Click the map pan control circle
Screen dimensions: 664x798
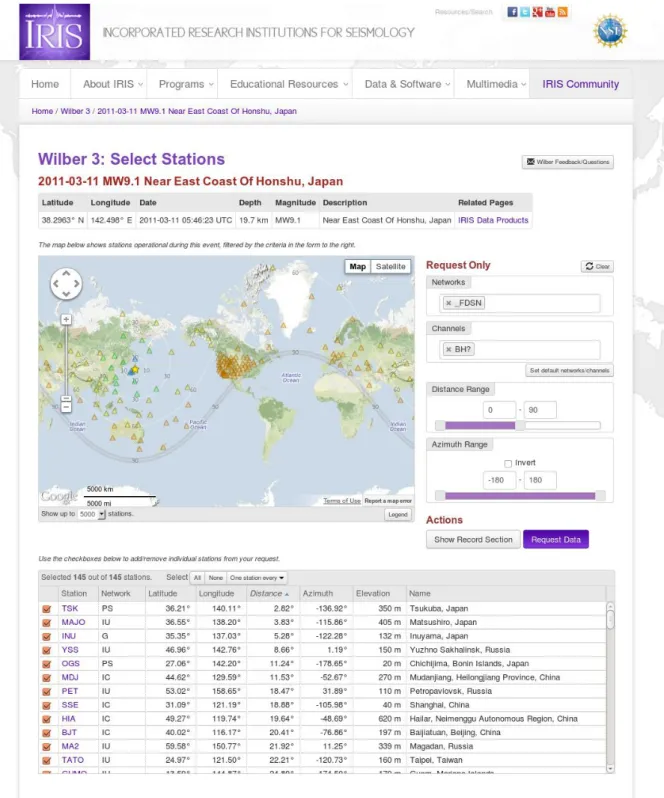[66, 283]
